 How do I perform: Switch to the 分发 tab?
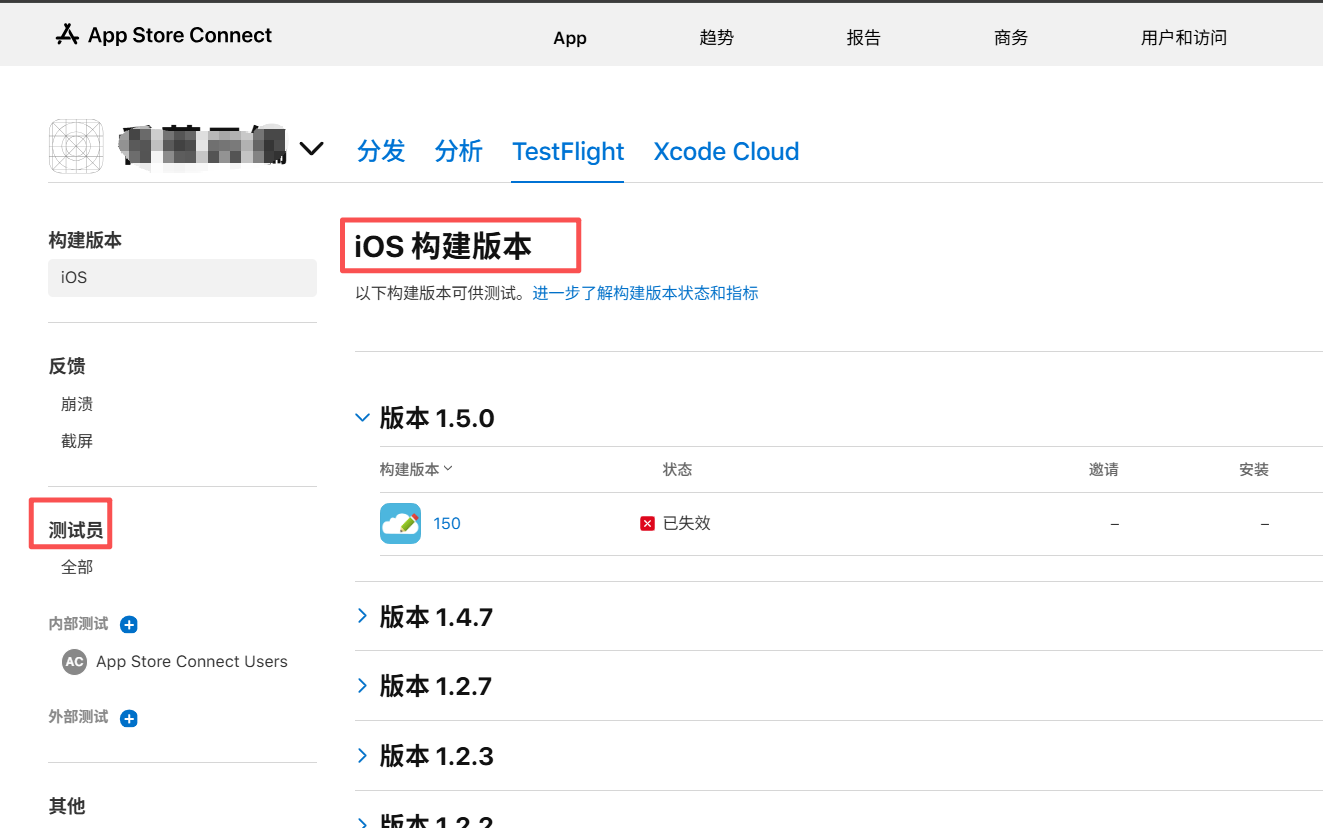click(381, 151)
